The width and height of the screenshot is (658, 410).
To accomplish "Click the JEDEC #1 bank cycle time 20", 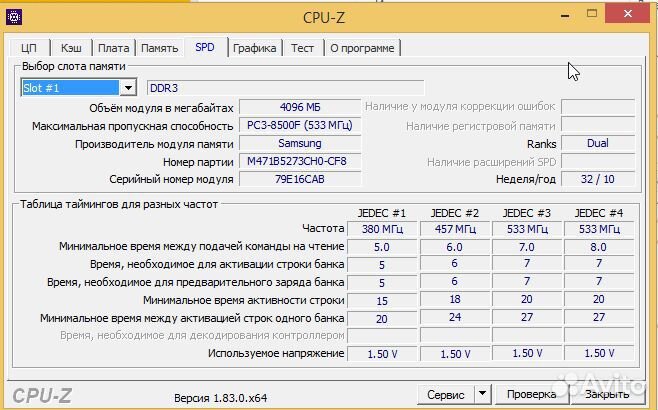I will click(382, 319).
